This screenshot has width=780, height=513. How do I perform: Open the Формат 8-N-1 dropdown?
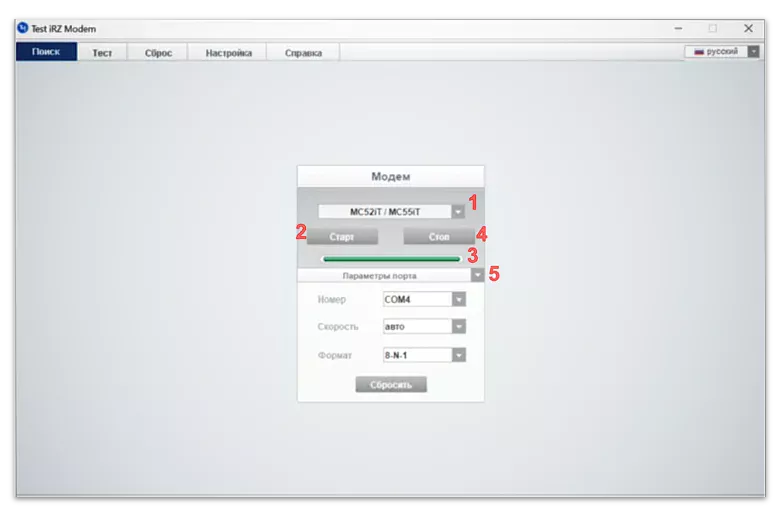(x=458, y=354)
